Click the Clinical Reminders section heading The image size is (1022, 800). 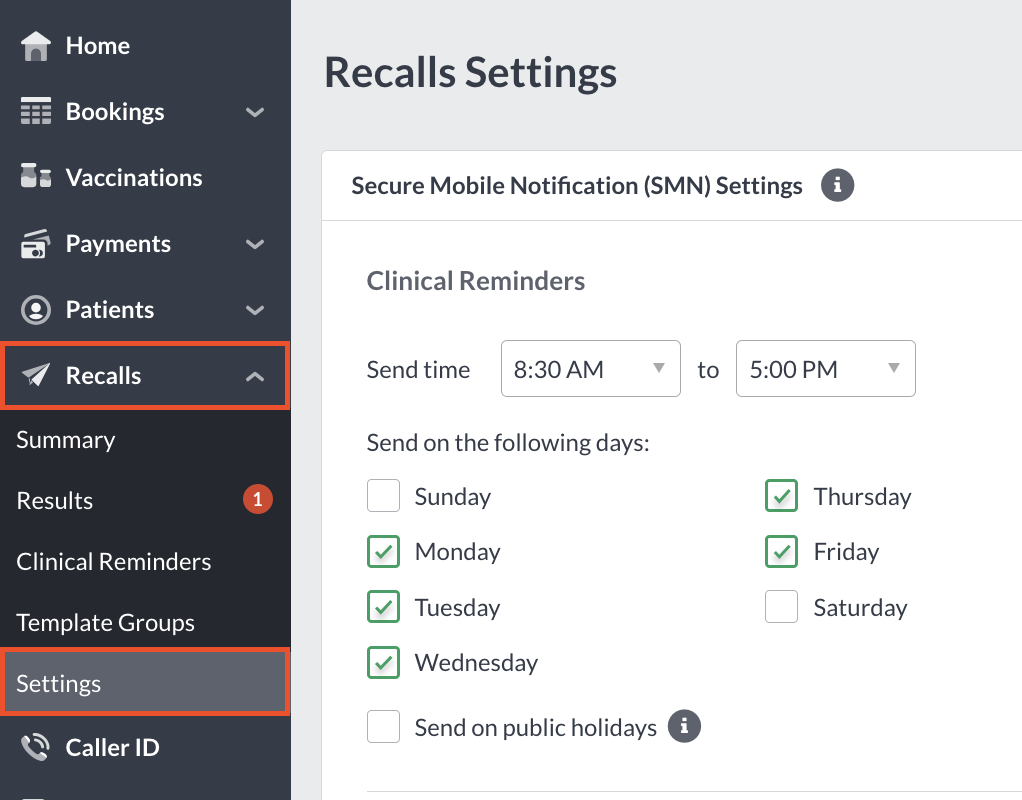pyautogui.click(x=476, y=281)
